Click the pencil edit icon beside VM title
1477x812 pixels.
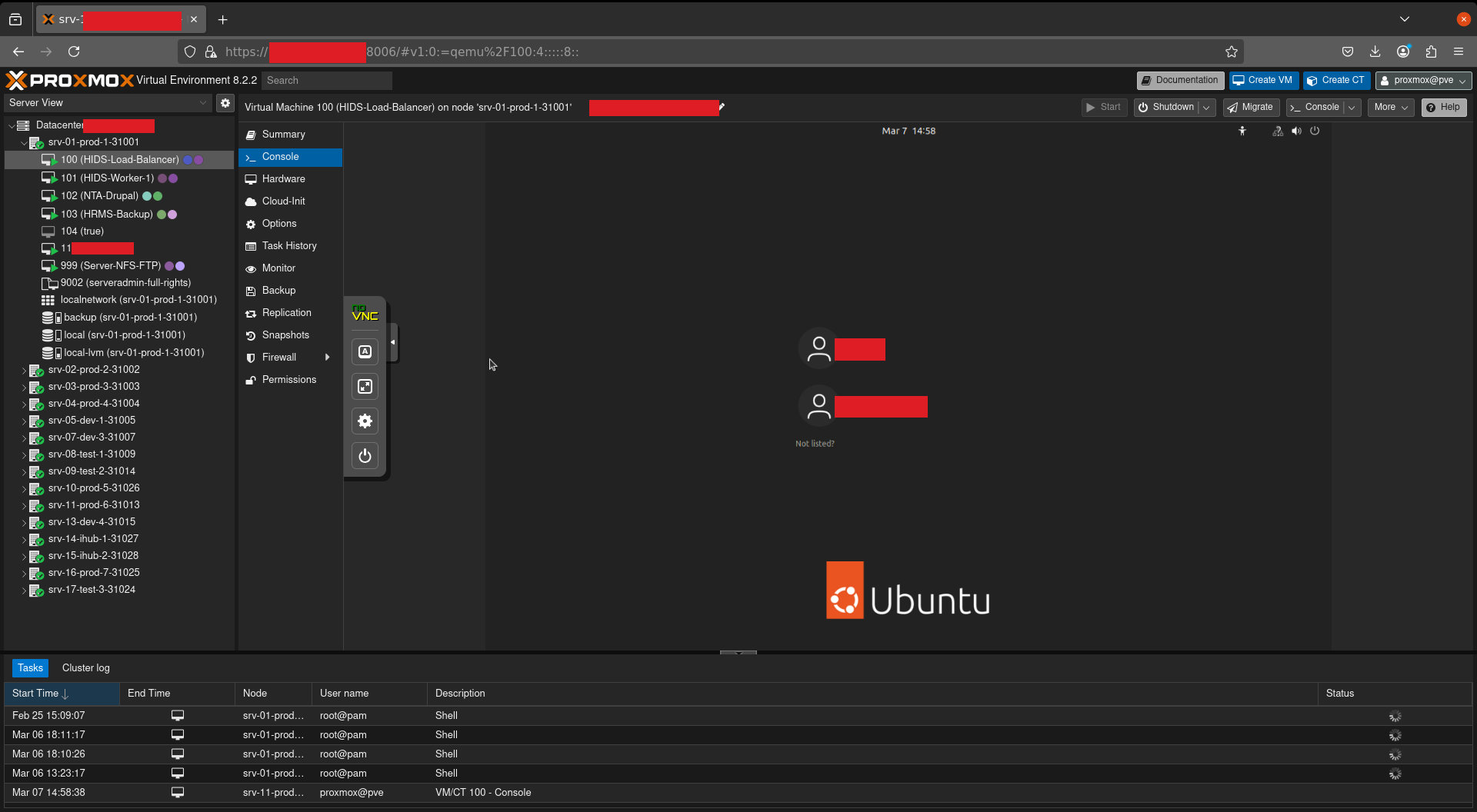[x=722, y=107]
